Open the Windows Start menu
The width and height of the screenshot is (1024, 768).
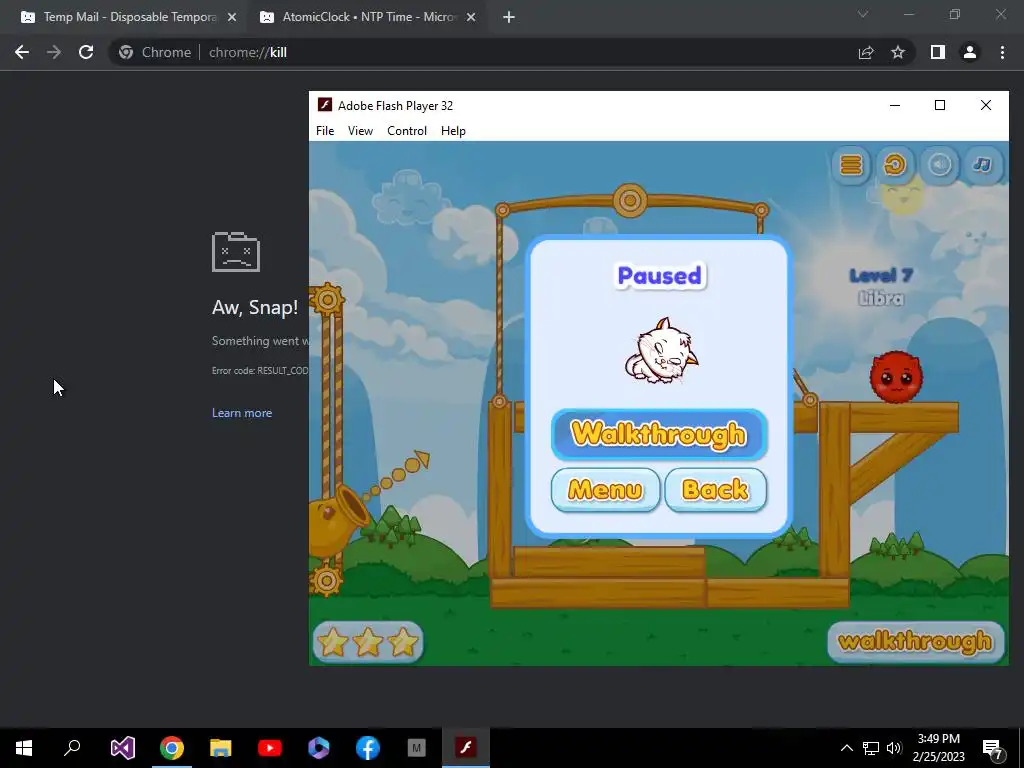tap(24, 748)
